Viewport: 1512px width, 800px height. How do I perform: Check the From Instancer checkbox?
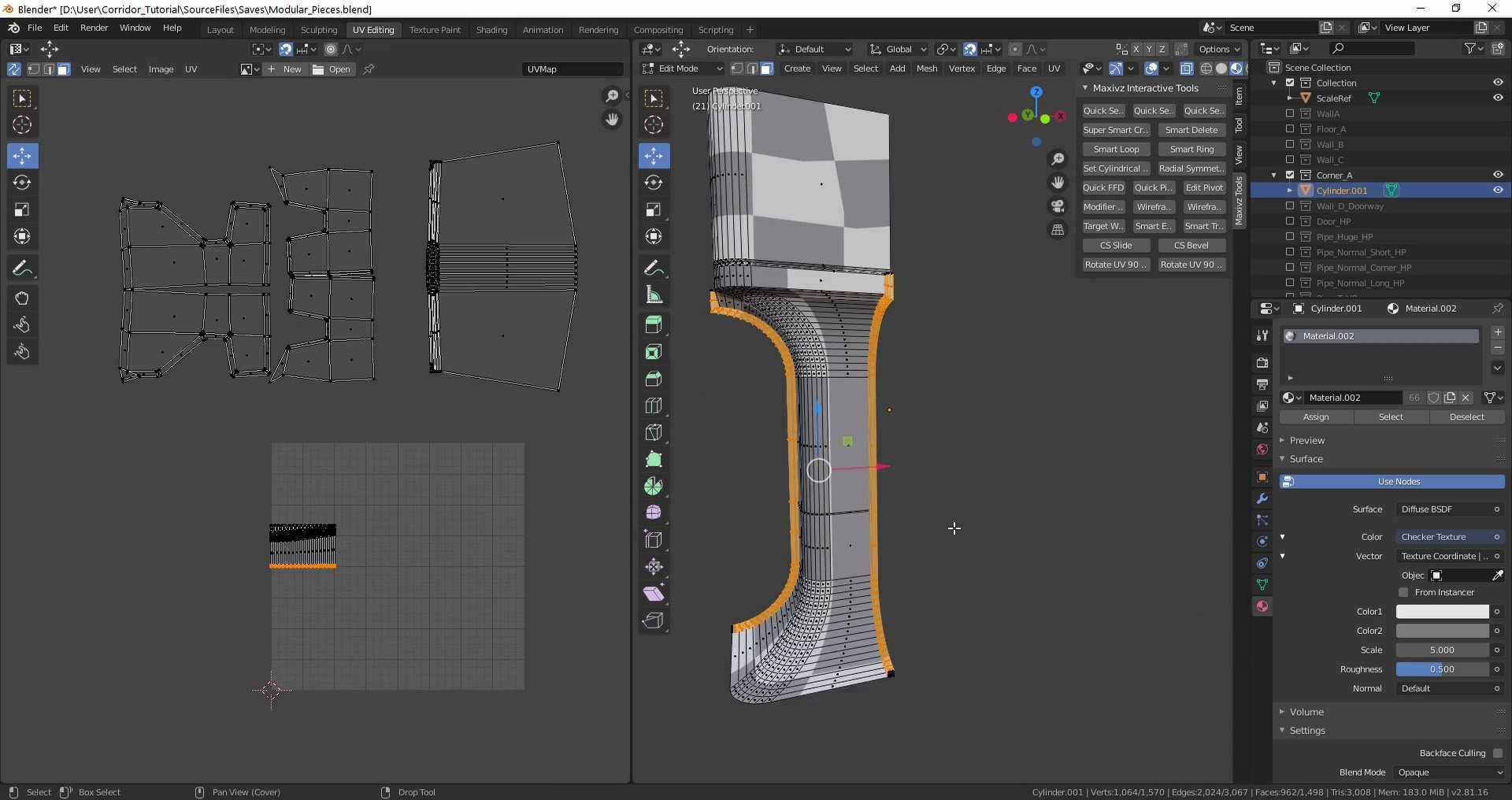1403,592
